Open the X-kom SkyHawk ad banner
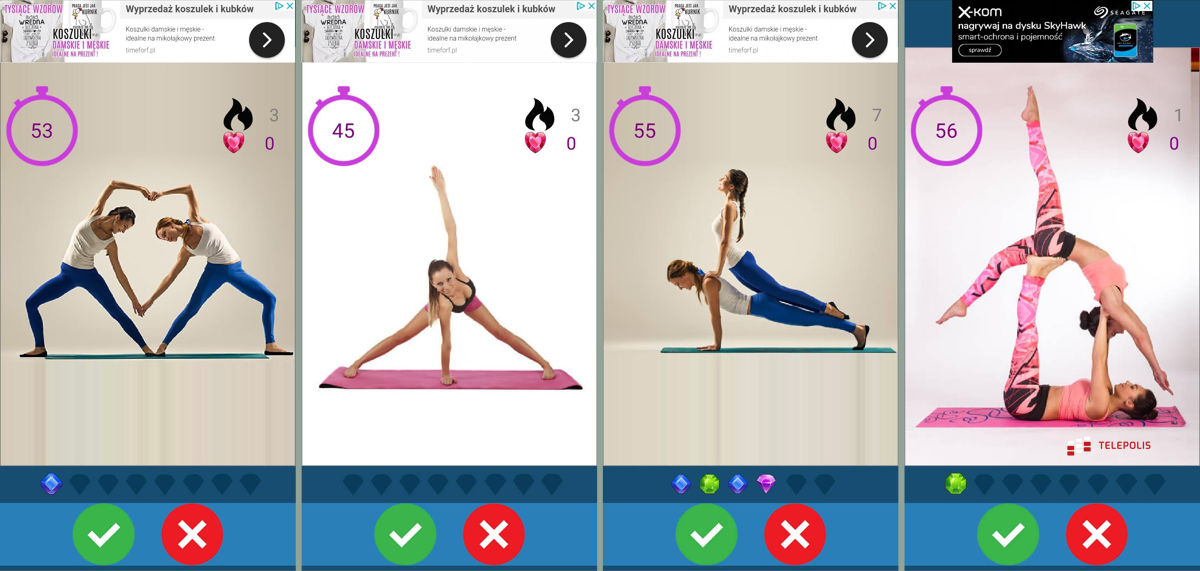This screenshot has height=571, width=1200. 1052,31
